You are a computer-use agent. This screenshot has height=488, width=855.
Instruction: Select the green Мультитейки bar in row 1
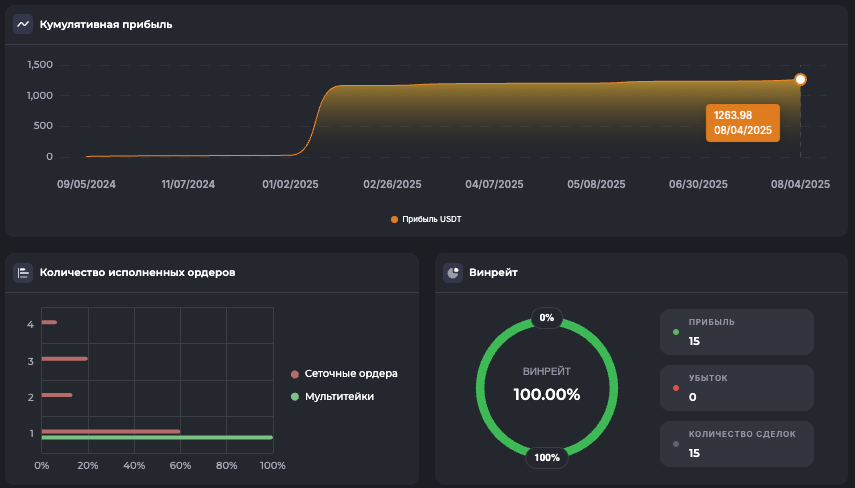point(156,438)
